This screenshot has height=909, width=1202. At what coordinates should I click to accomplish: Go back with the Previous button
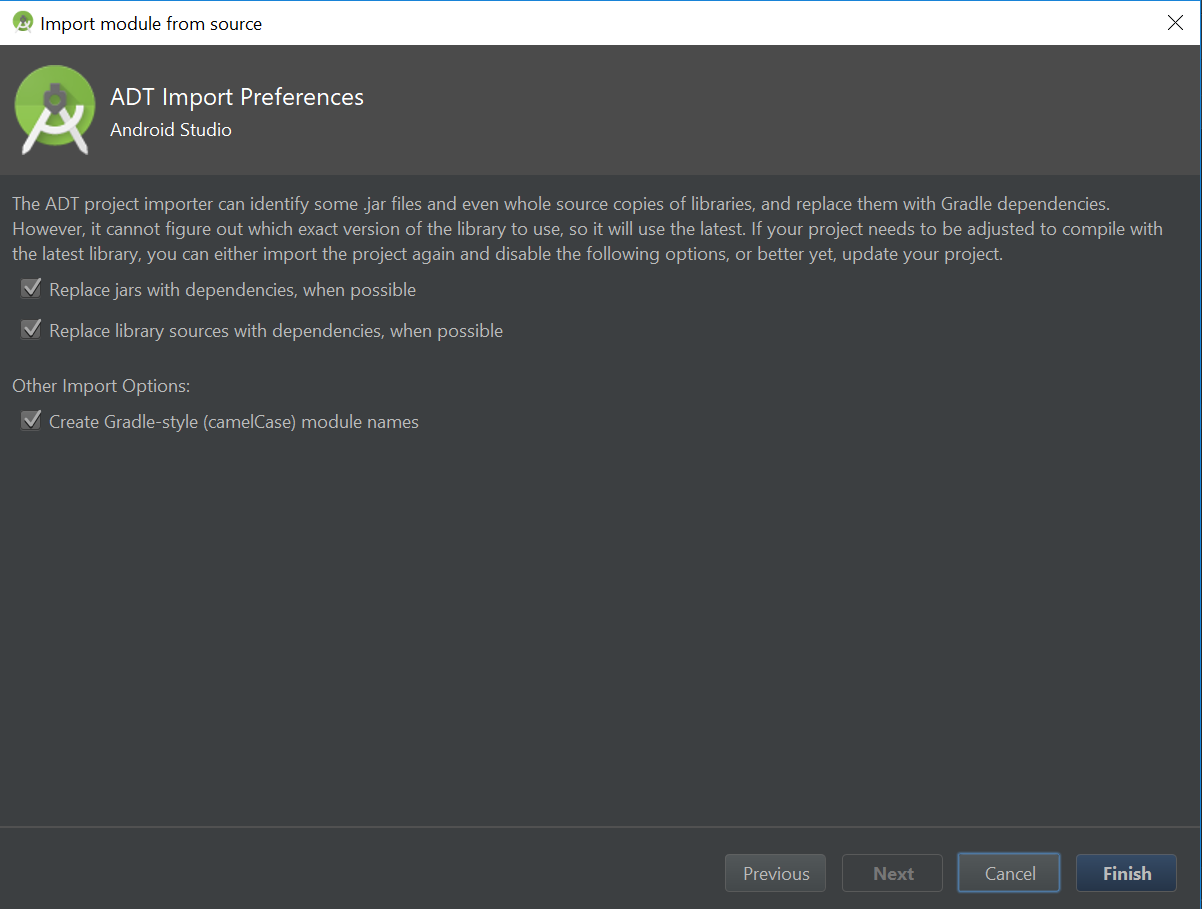(x=775, y=873)
